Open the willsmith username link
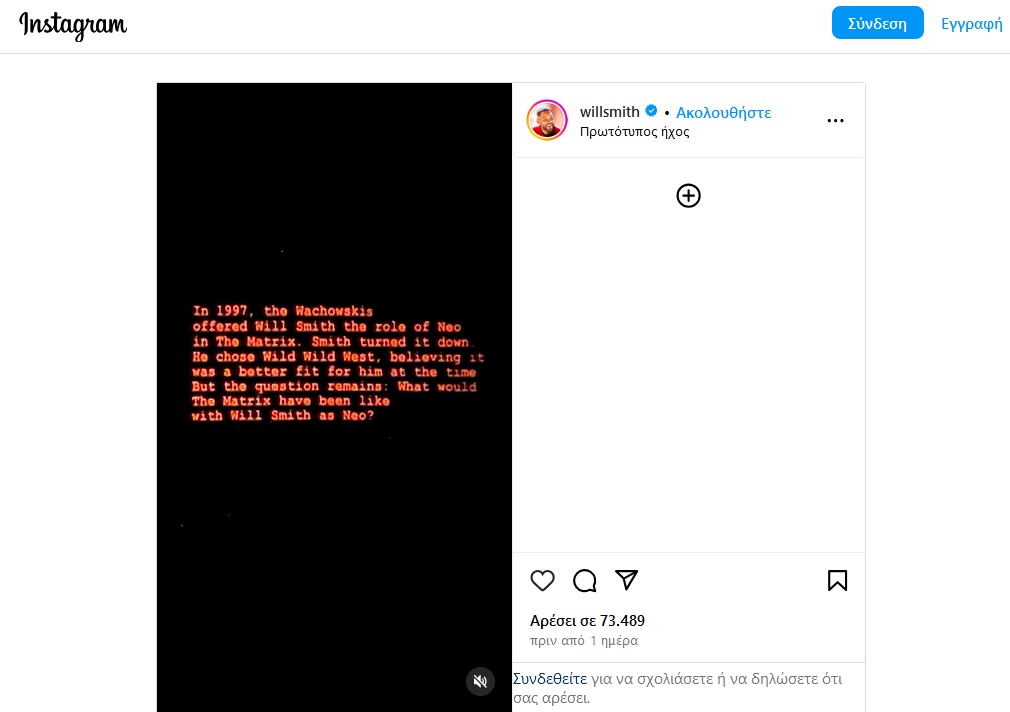This screenshot has width=1010, height=712. tap(609, 111)
